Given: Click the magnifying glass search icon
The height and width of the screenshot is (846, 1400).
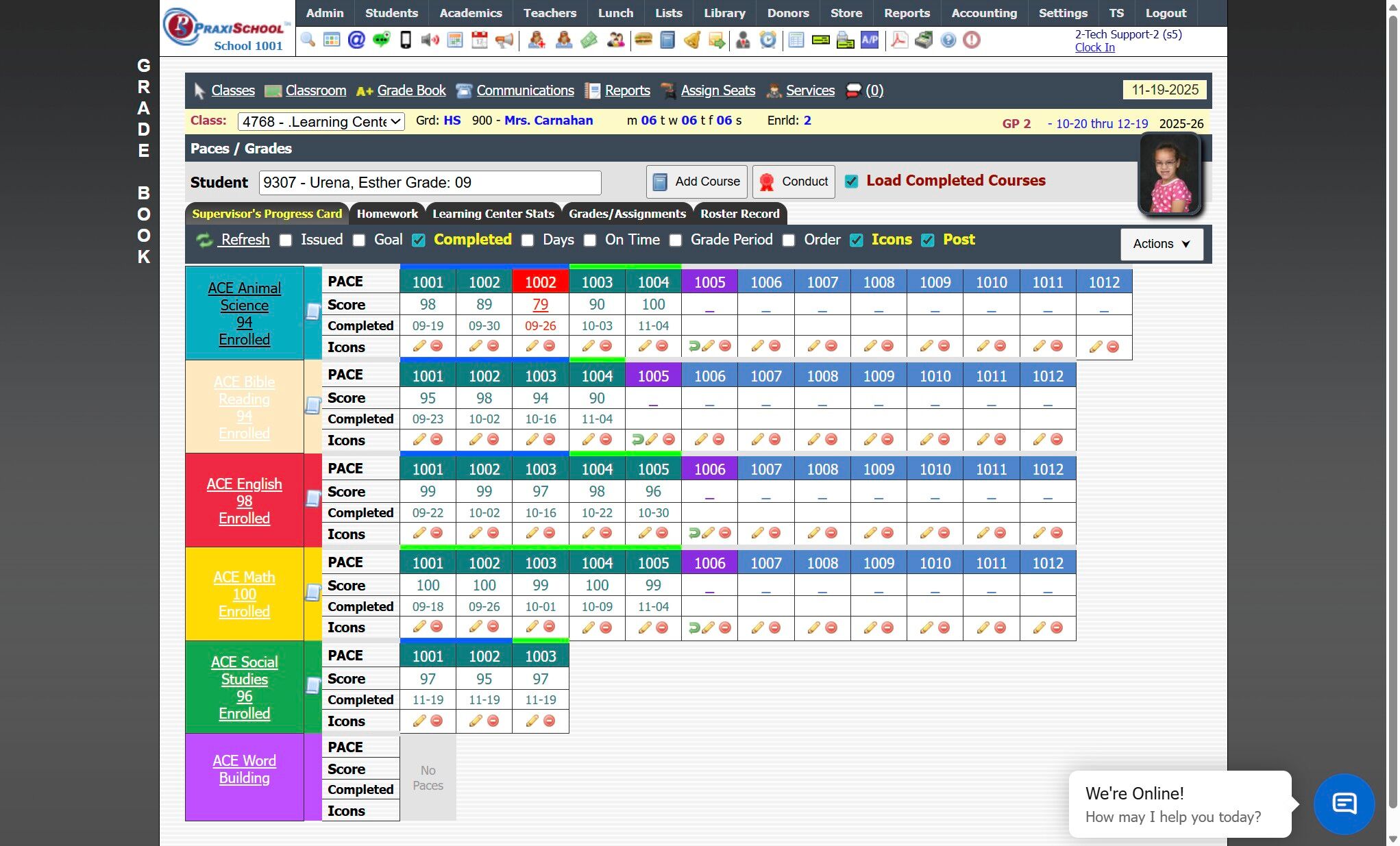Looking at the screenshot, I should (x=308, y=40).
